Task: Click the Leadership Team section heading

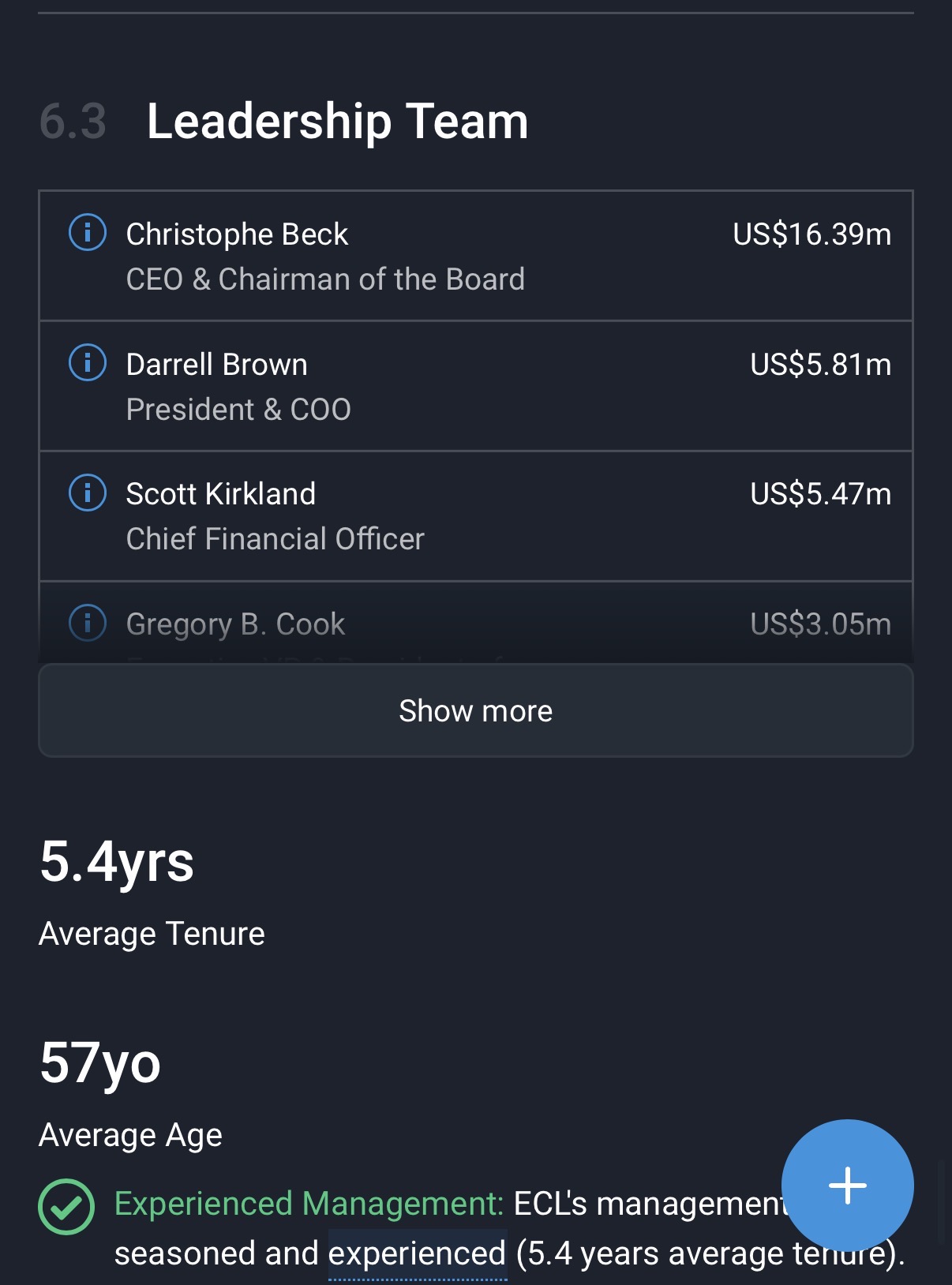Action: (x=337, y=122)
